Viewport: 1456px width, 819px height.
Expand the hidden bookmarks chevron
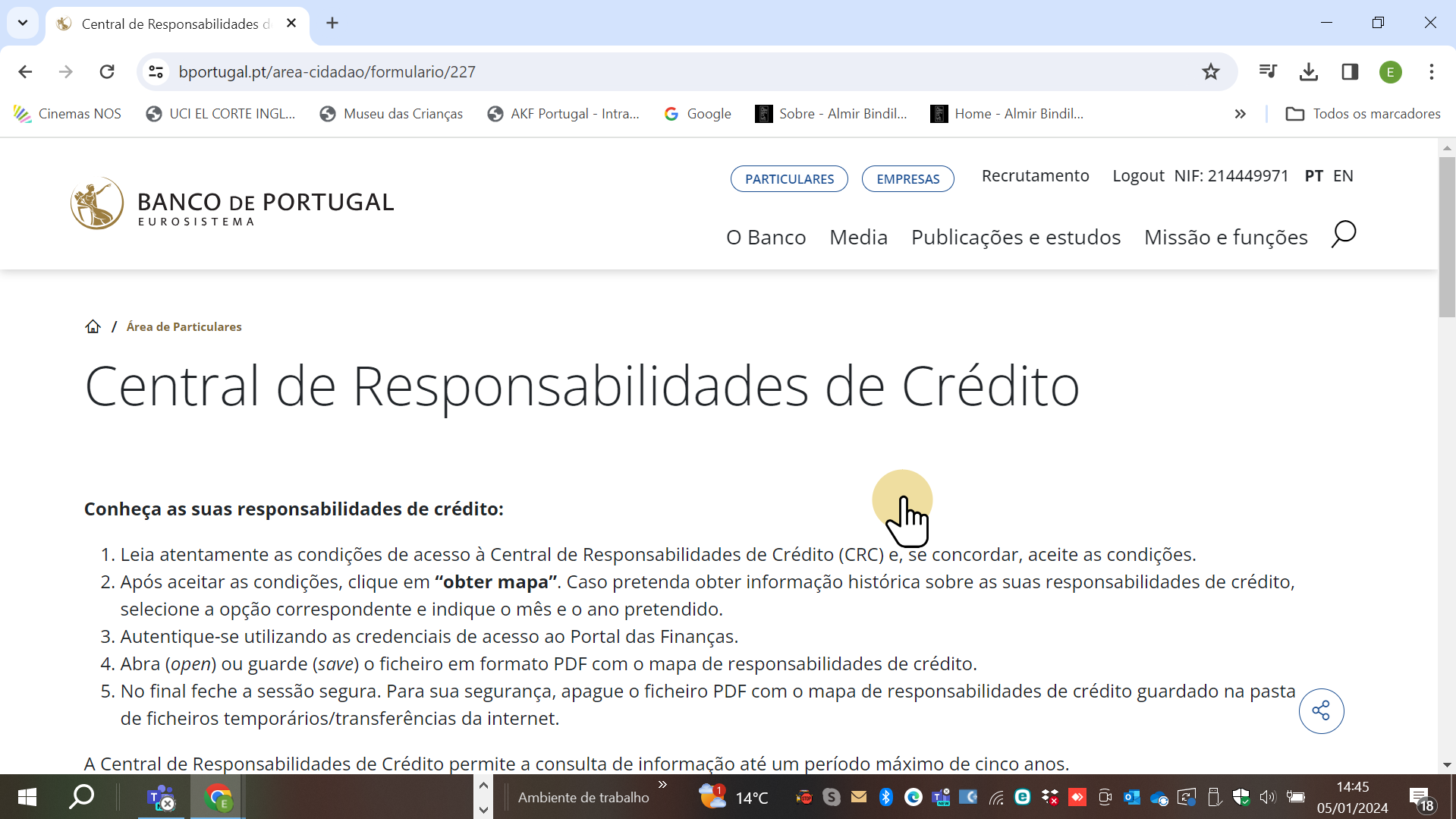pyautogui.click(x=1240, y=114)
